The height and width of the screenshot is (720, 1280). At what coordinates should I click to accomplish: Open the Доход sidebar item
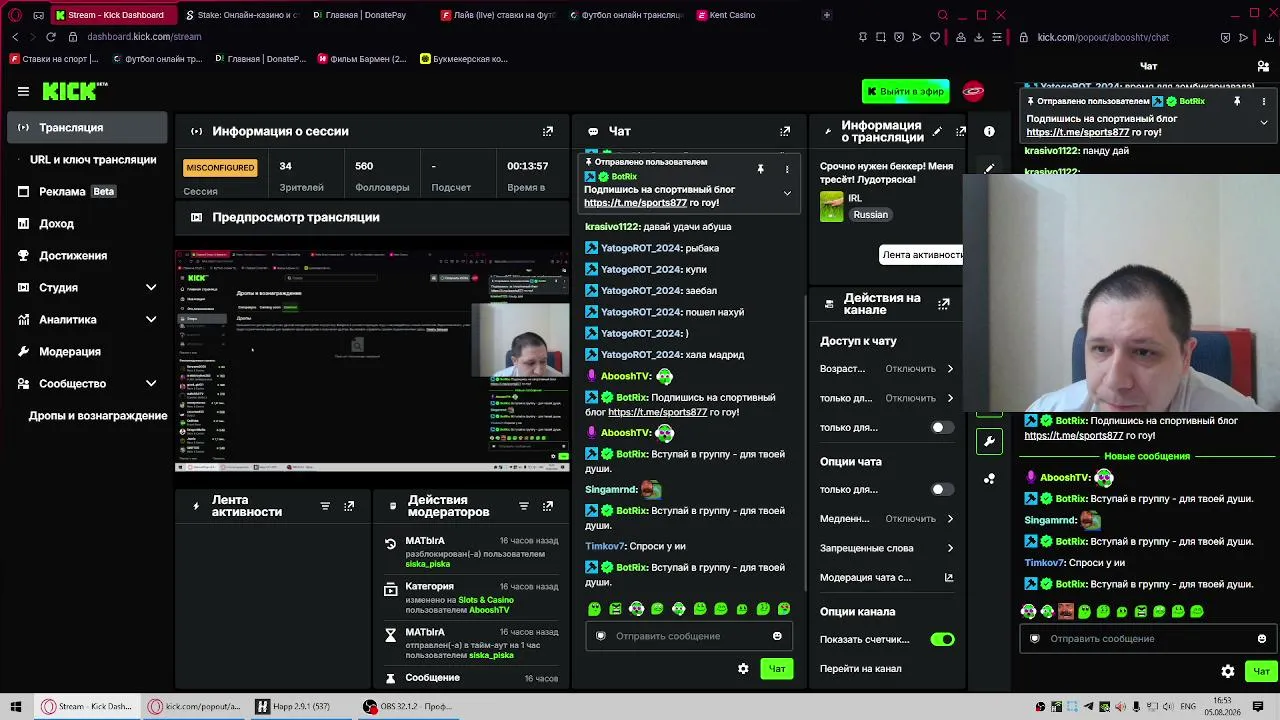(x=88, y=223)
